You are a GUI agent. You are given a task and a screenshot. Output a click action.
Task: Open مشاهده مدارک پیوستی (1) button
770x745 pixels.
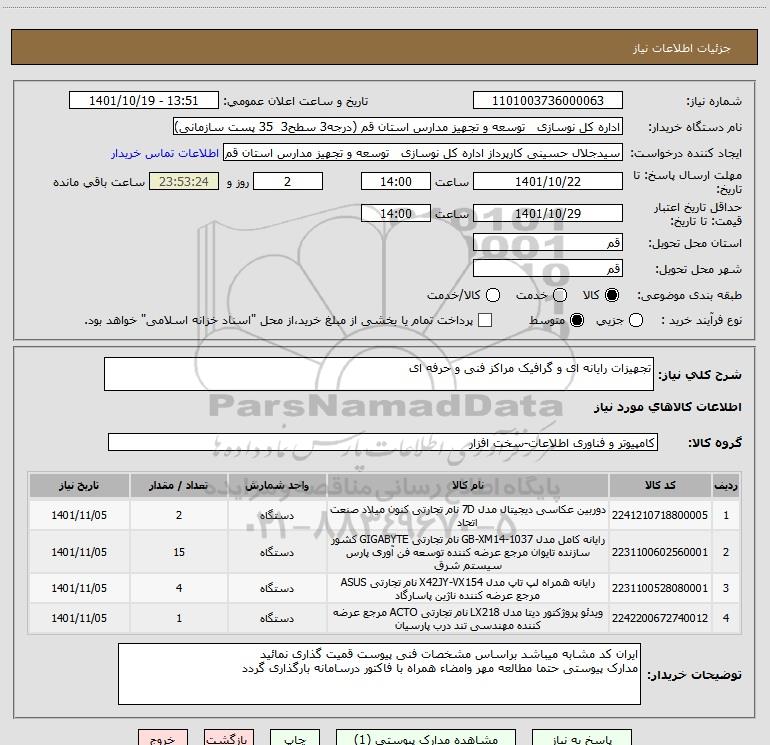click(426, 738)
